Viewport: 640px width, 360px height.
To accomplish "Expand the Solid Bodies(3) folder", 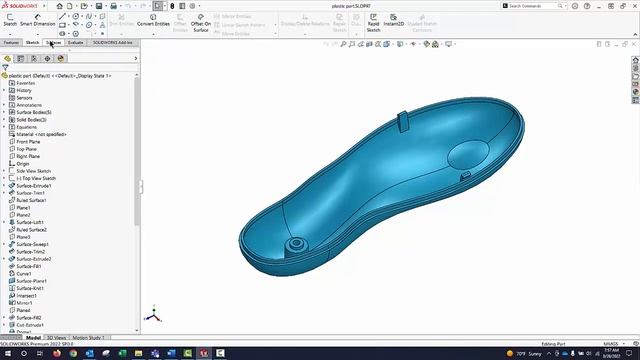I will pos(4,120).
